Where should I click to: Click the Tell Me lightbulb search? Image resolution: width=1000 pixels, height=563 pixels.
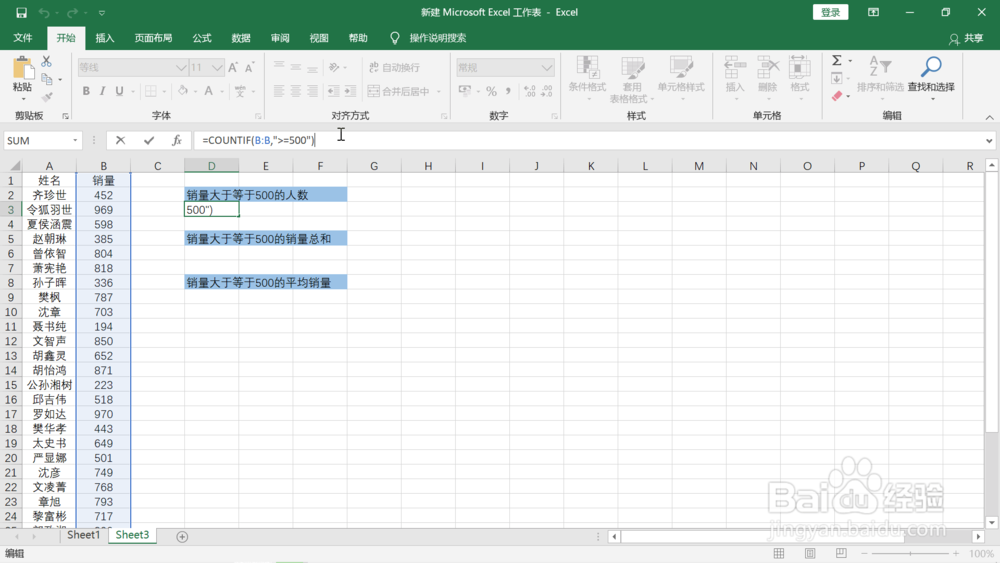tap(395, 38)
